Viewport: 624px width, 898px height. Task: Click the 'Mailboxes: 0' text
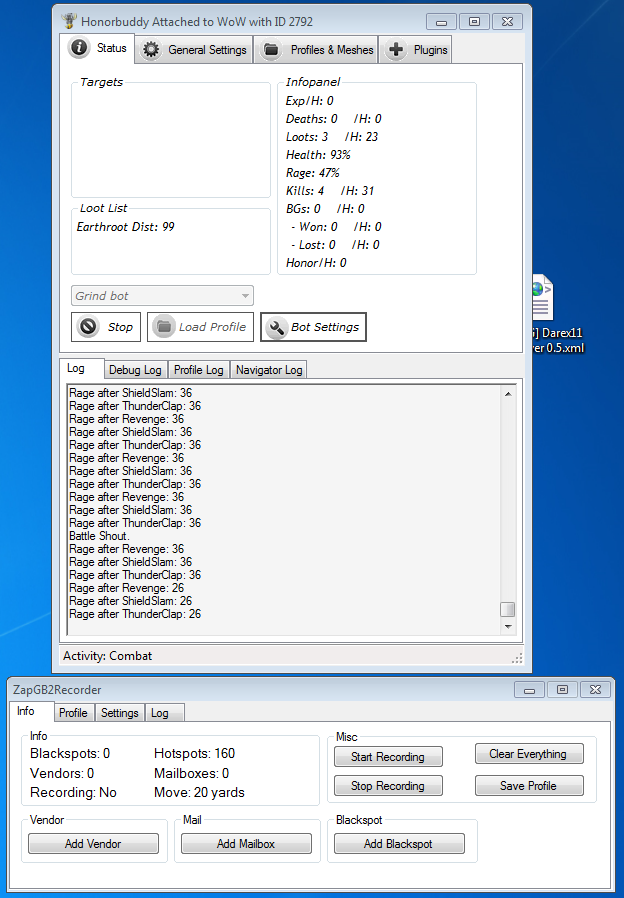pos(192,773)
